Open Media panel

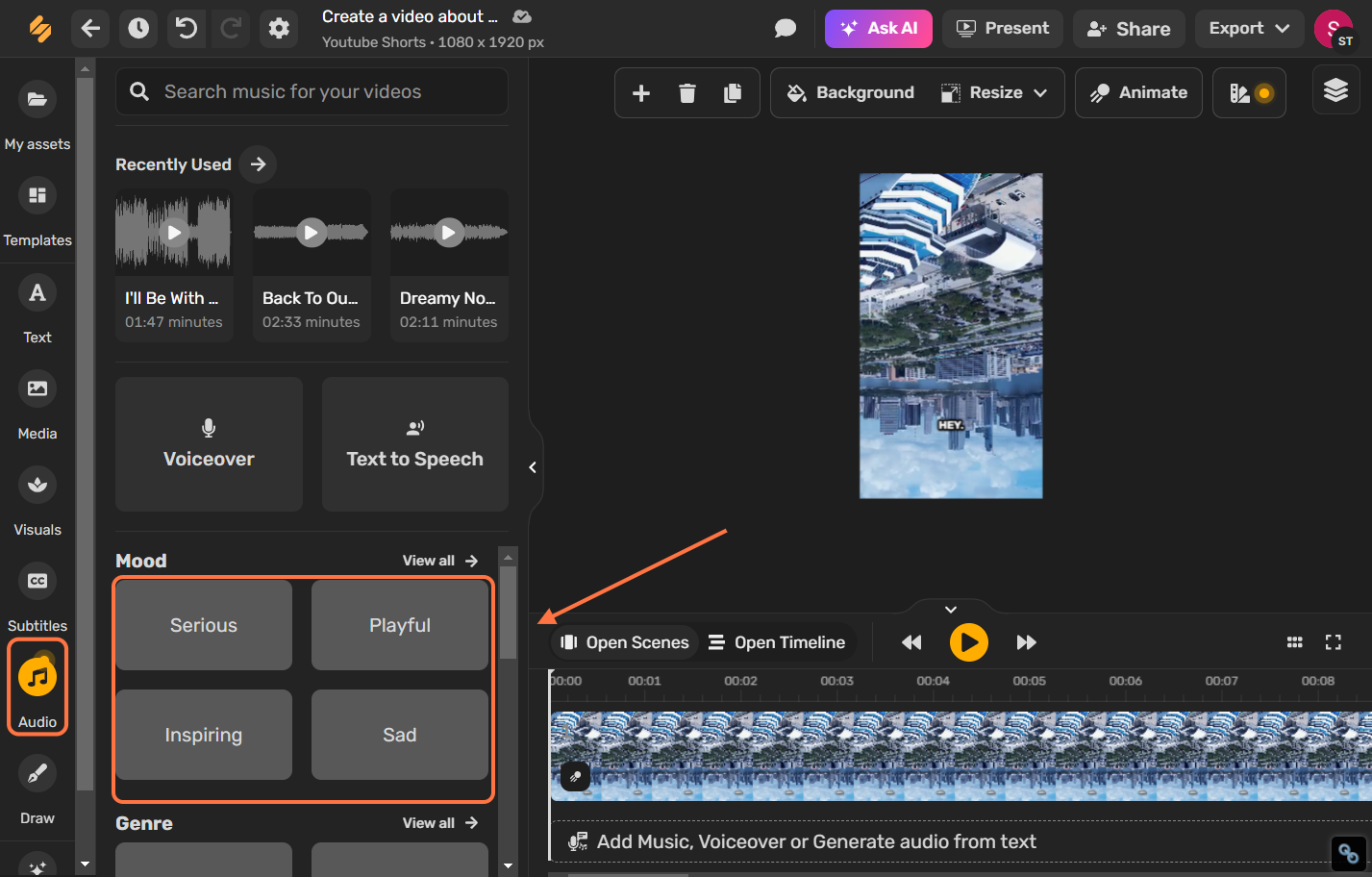(x=37, y=406)
